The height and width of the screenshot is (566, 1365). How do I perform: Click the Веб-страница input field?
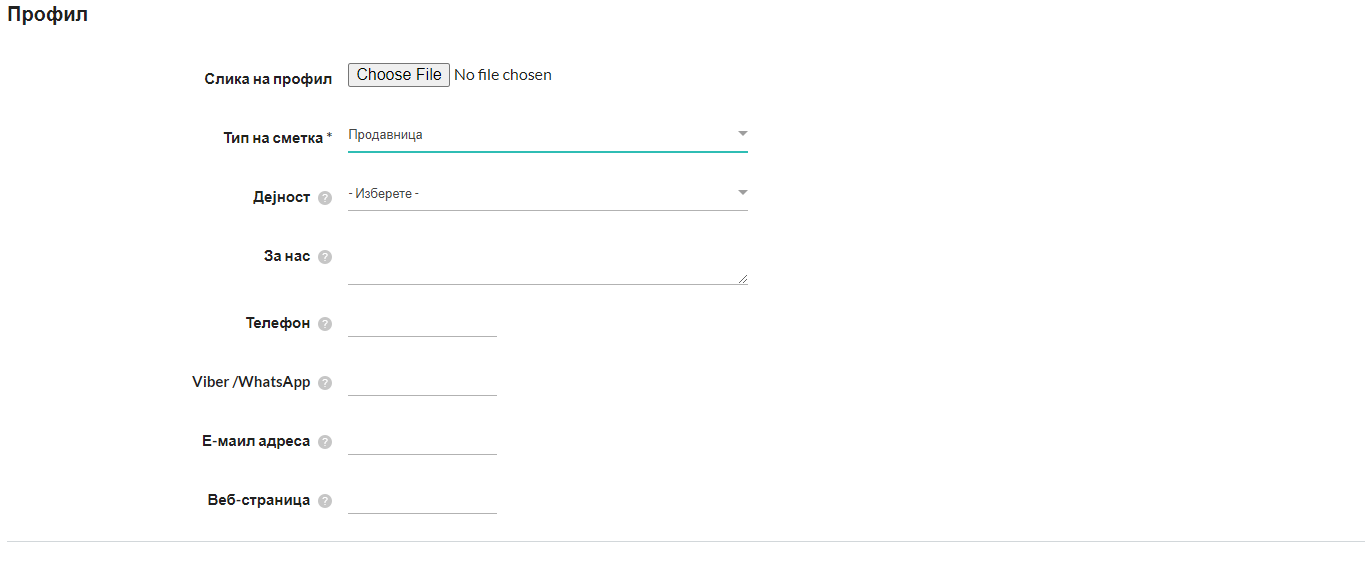(422, 499)
